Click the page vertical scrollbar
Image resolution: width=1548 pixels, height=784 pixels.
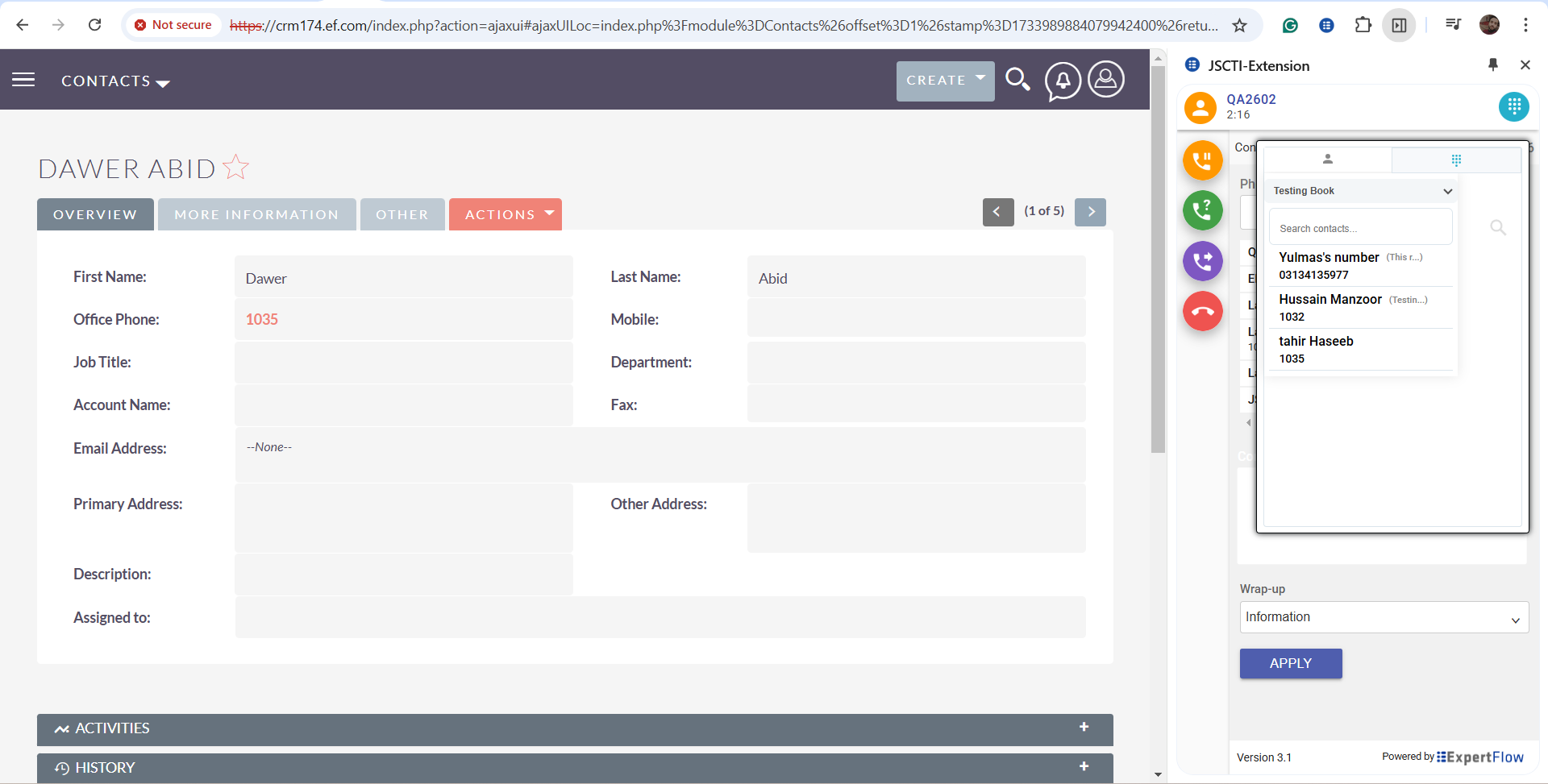pyautogui.click(x=1158, y=258)
